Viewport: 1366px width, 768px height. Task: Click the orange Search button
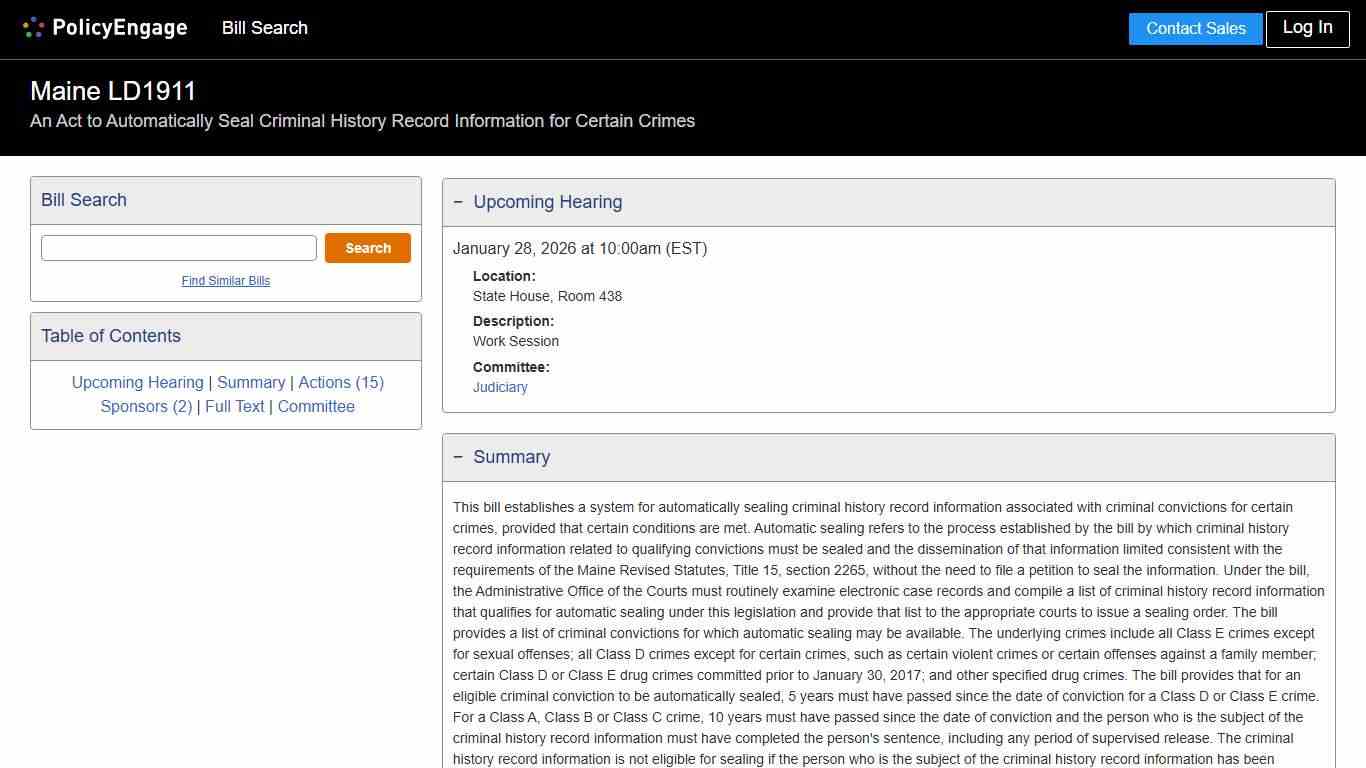click(x=368, y=248)
